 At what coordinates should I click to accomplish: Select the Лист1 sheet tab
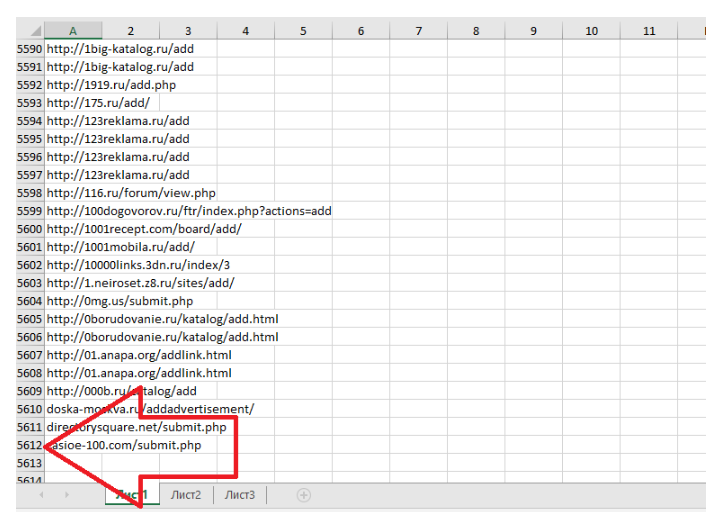coord(131,495)
